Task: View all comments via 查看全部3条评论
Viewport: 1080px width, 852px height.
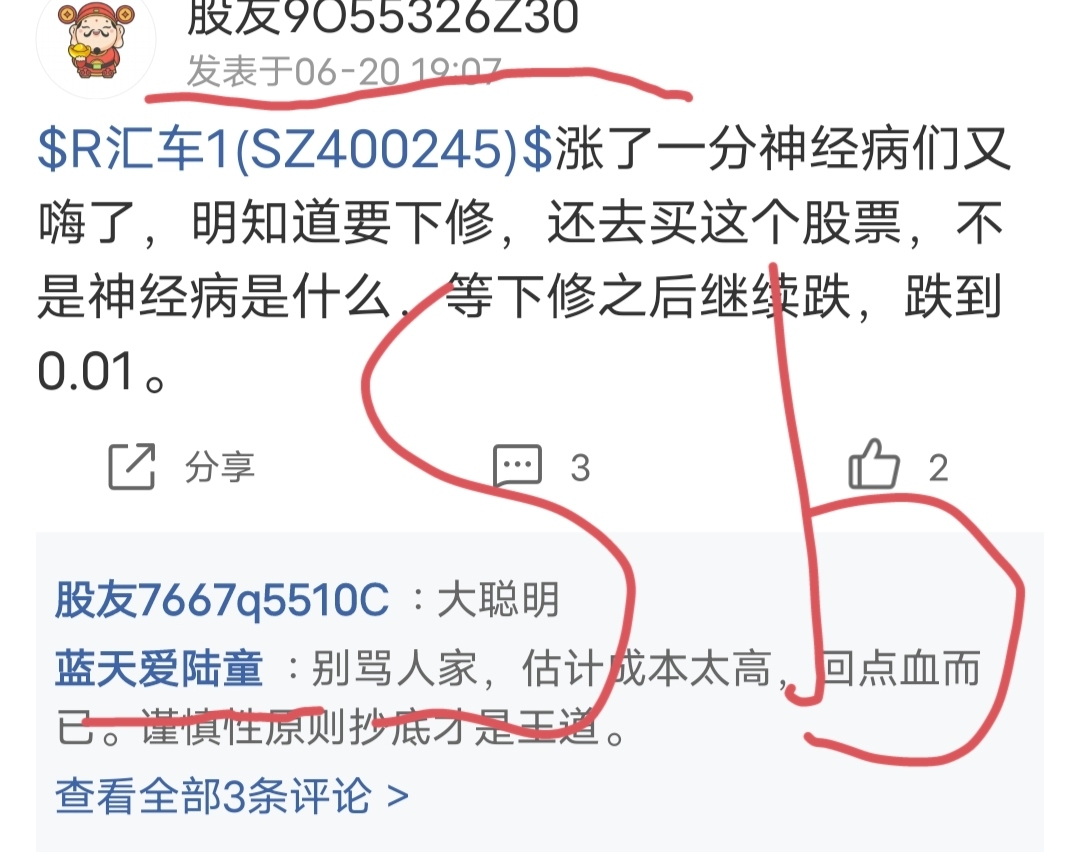Action: click(231, 796)
